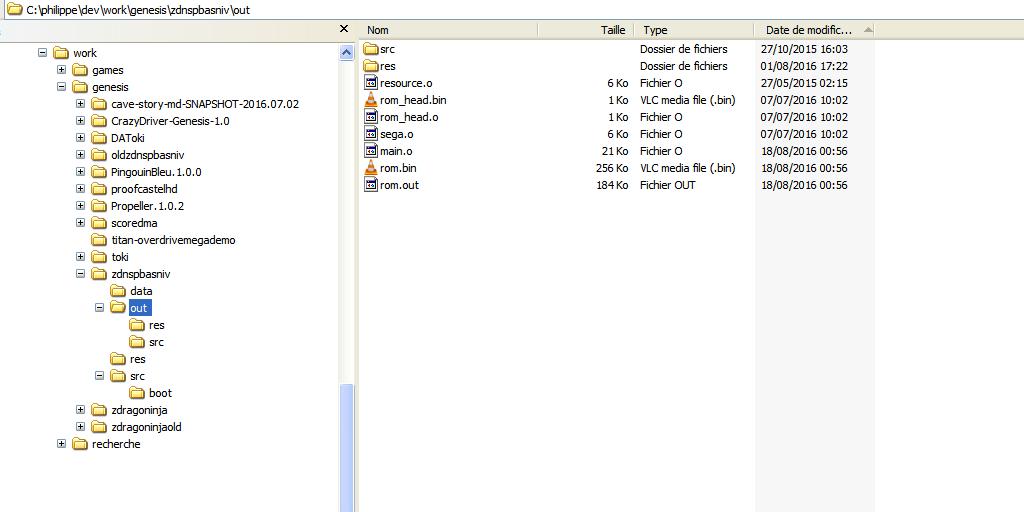Image resolution: width=1024 pixels, height=512 pixels.
Task: Click the VLC cone icon for rom_head.bin
Action: 370,100
